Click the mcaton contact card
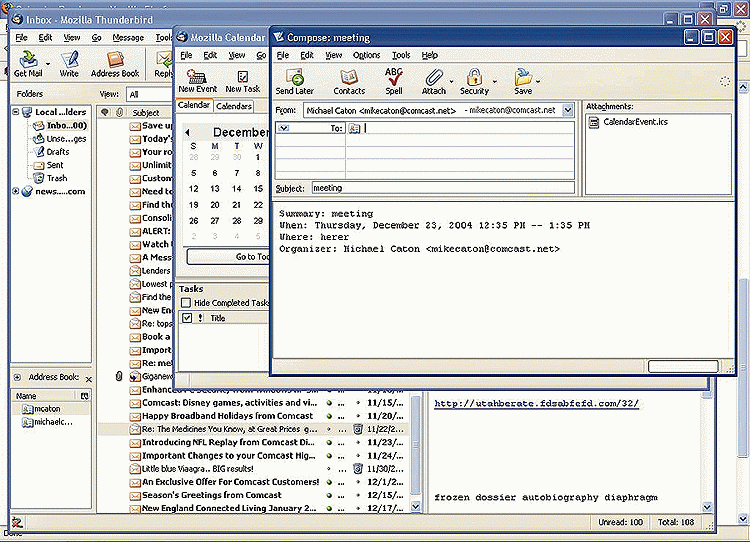Screen dimensions: 750x542 point(41,409)
